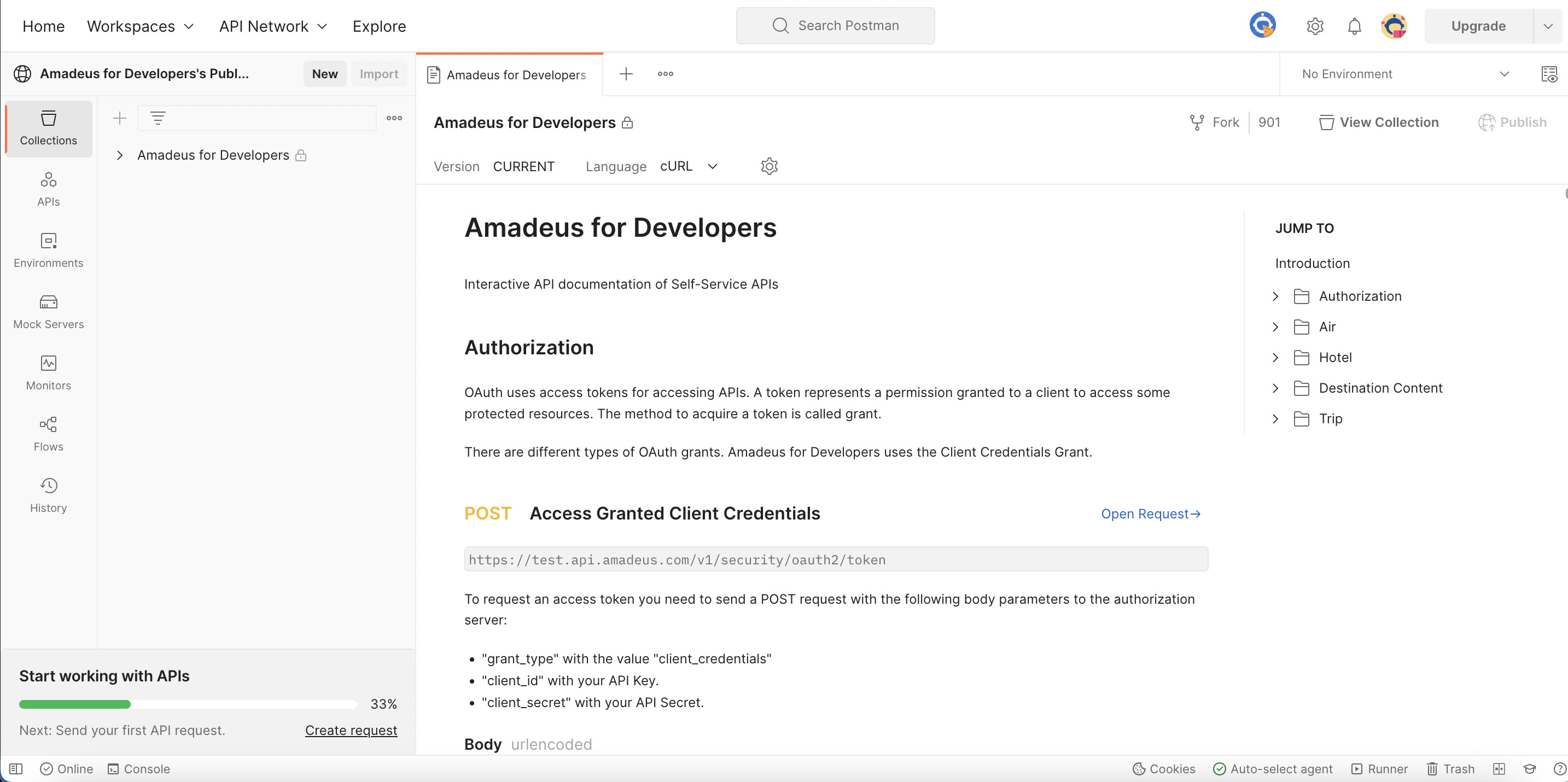The image size is (1568, 782).
Task: Click the collection options three-dot icon
Action: tap(394, 118)
